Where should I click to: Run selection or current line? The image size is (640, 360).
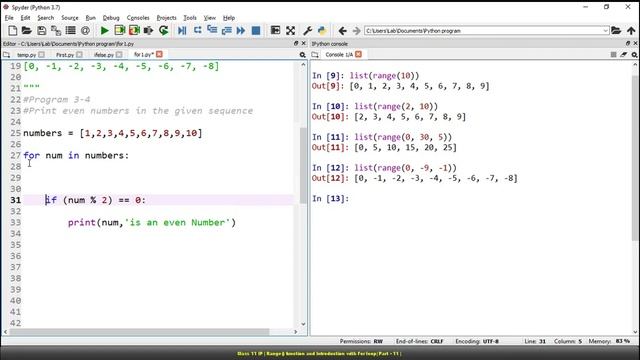149,31
